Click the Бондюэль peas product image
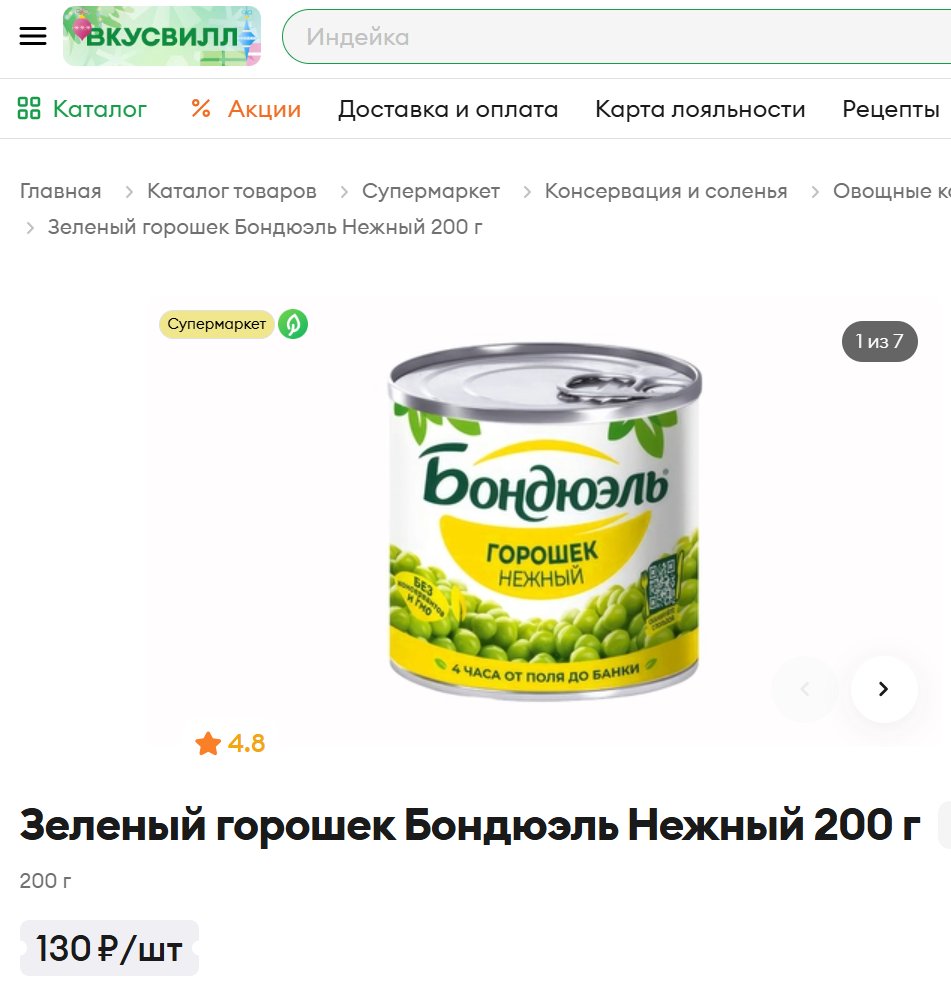 [545, 521]
